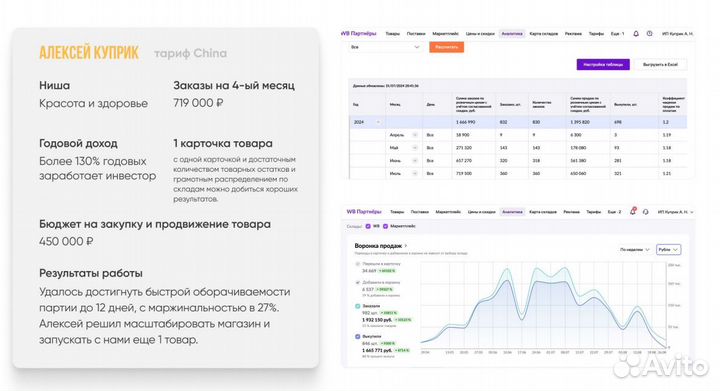Open Цены и скидки in top table screen
Screen dimensions: 720x391
pos(480,34)
